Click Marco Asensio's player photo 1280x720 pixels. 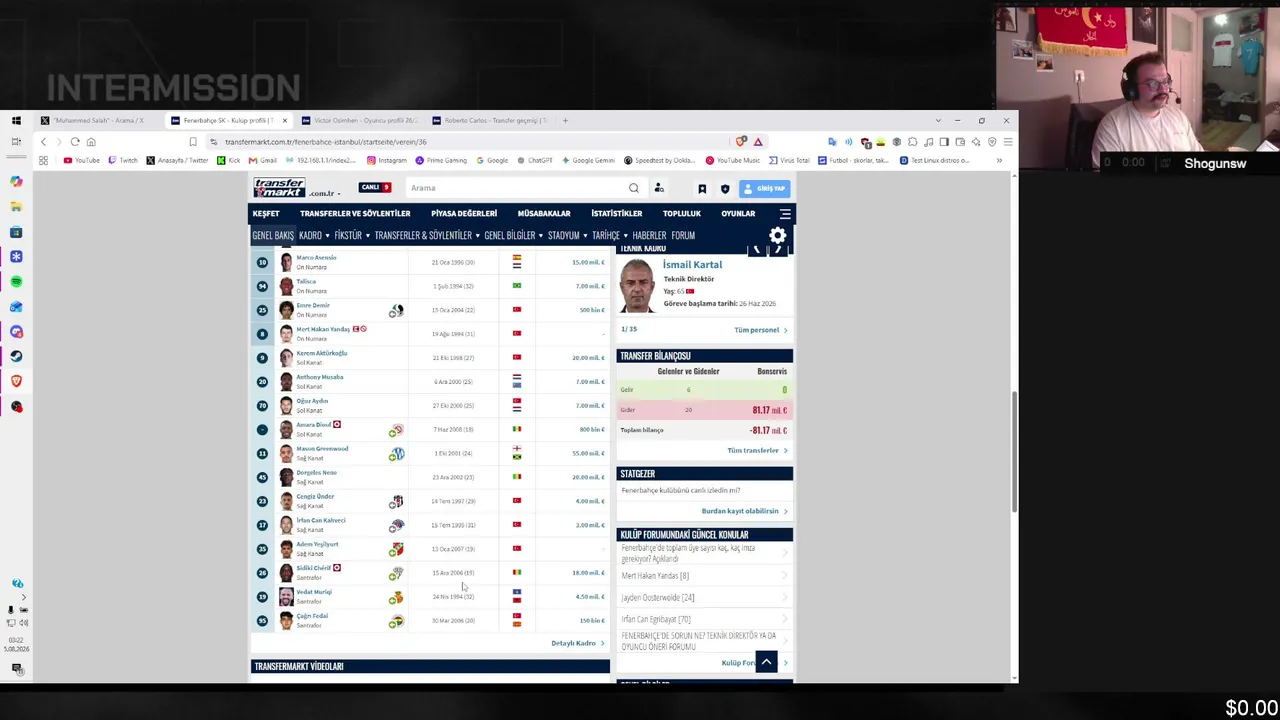[x=286, y=262]
